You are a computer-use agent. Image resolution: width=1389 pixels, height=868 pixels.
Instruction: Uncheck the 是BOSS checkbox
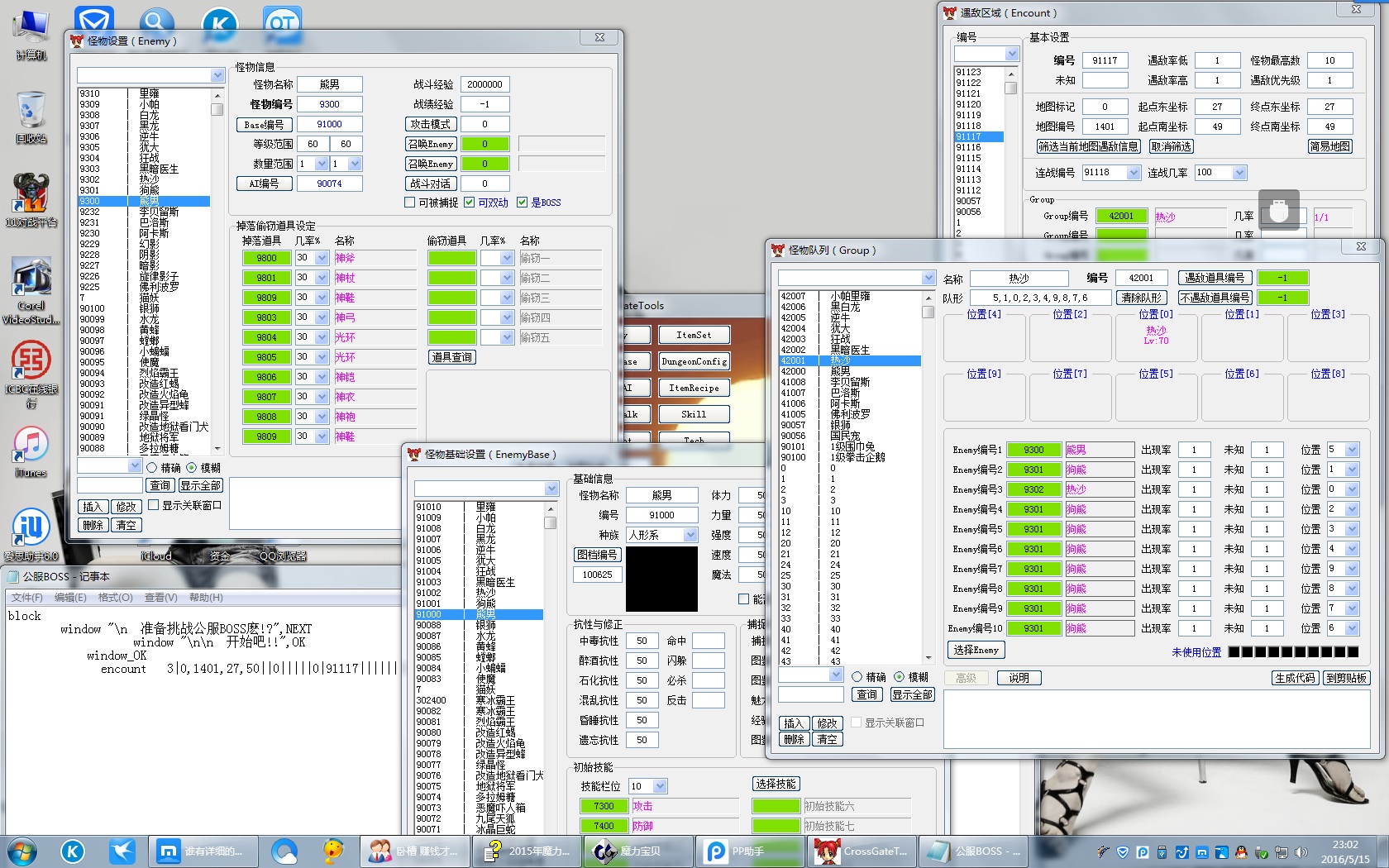(522, 203)
